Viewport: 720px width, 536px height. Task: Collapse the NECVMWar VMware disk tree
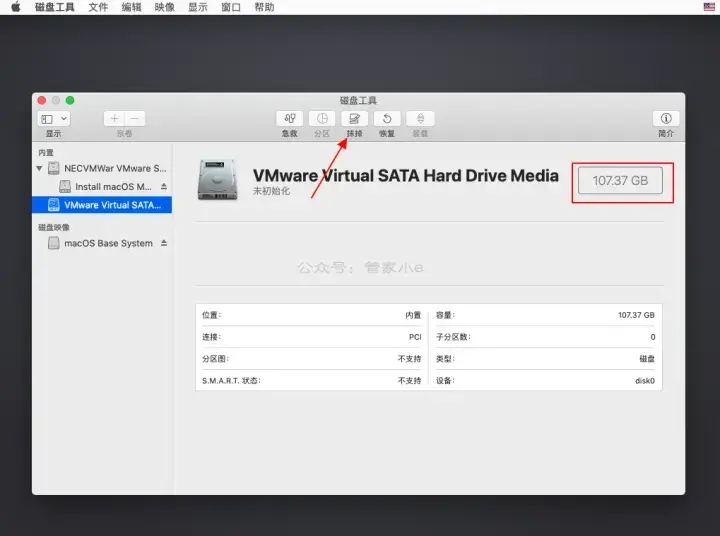39,169
